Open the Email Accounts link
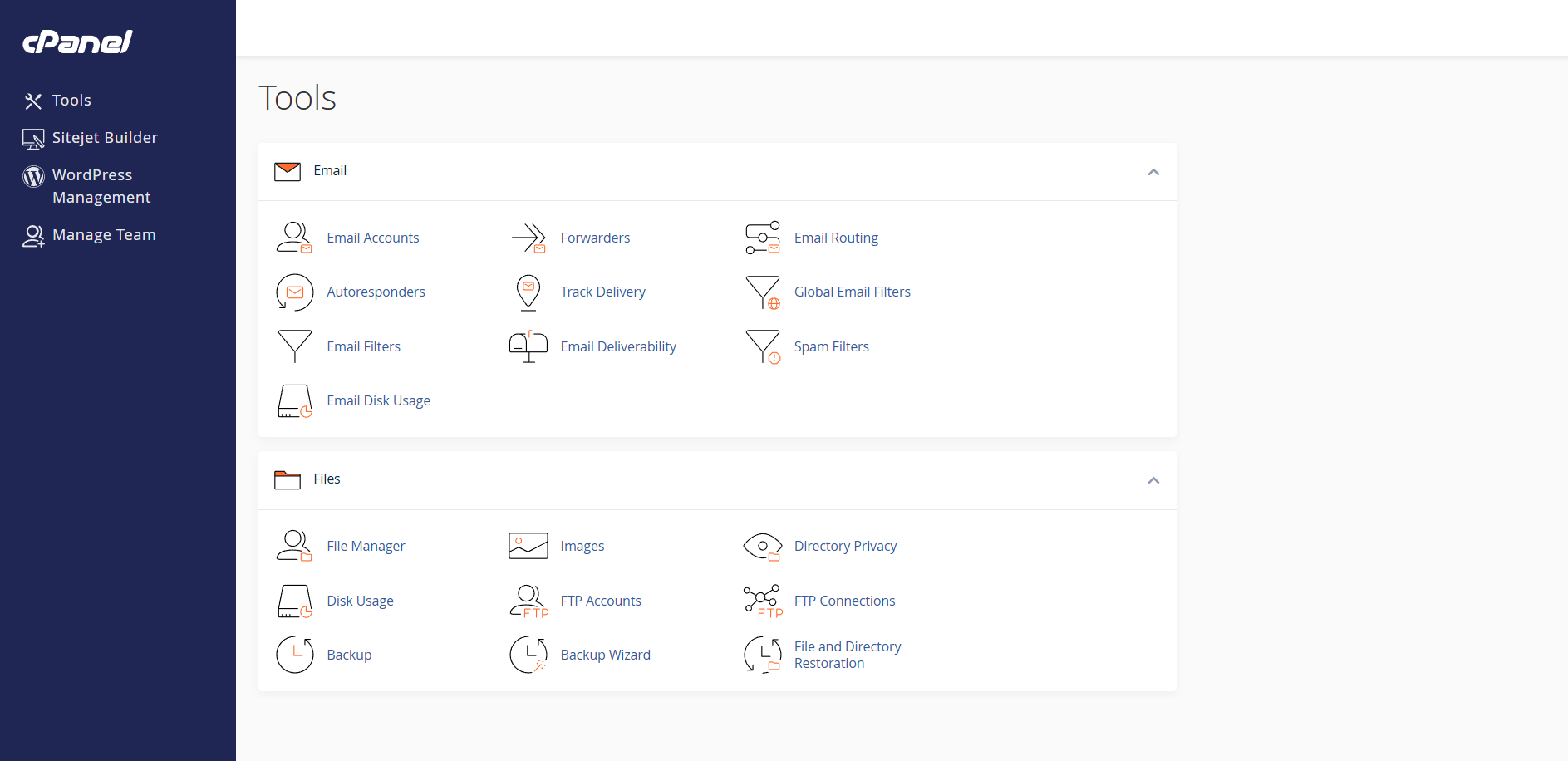Image resolution: width=1568 pixels, height=761 pixels. [373, 238]
